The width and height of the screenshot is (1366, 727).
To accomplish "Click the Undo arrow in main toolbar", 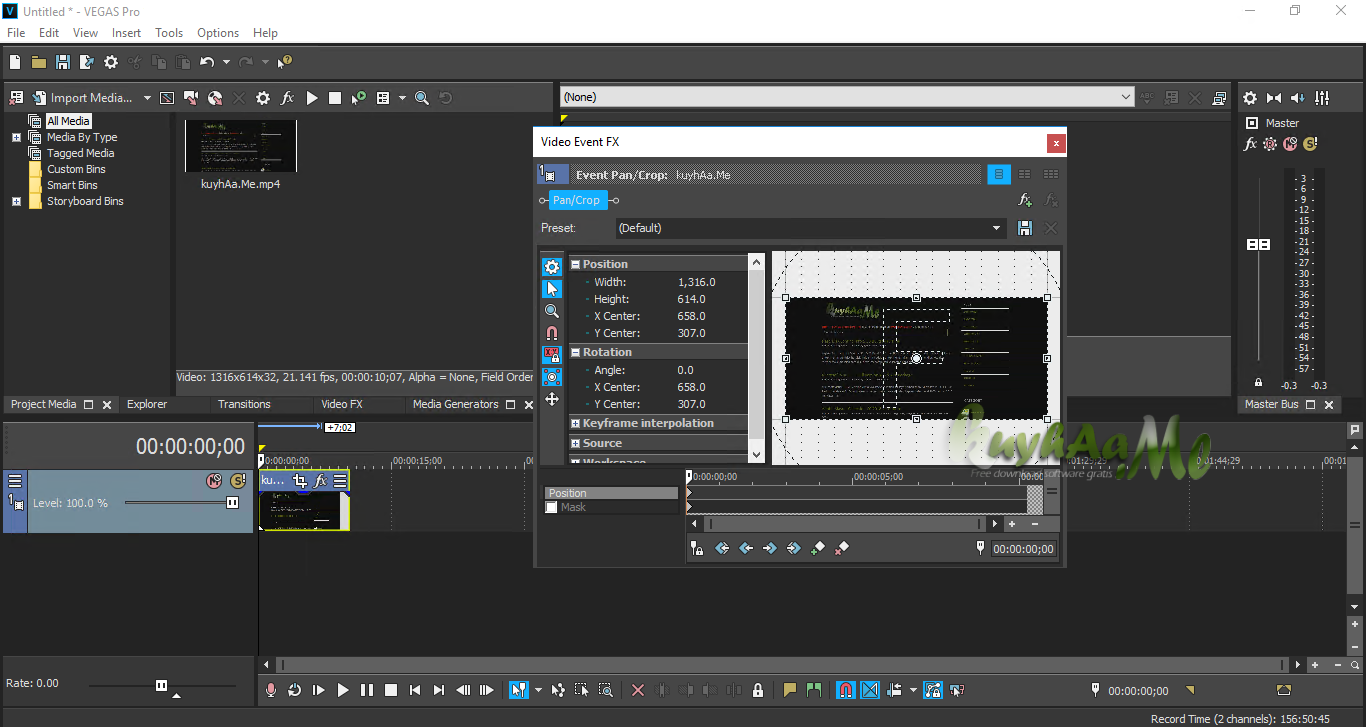I will [206, 62].
